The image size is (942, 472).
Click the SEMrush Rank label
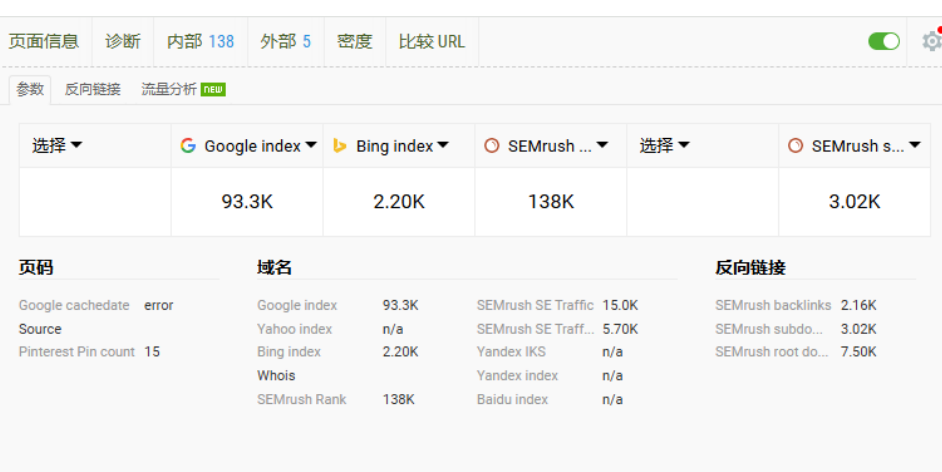(x=302, y=399)
